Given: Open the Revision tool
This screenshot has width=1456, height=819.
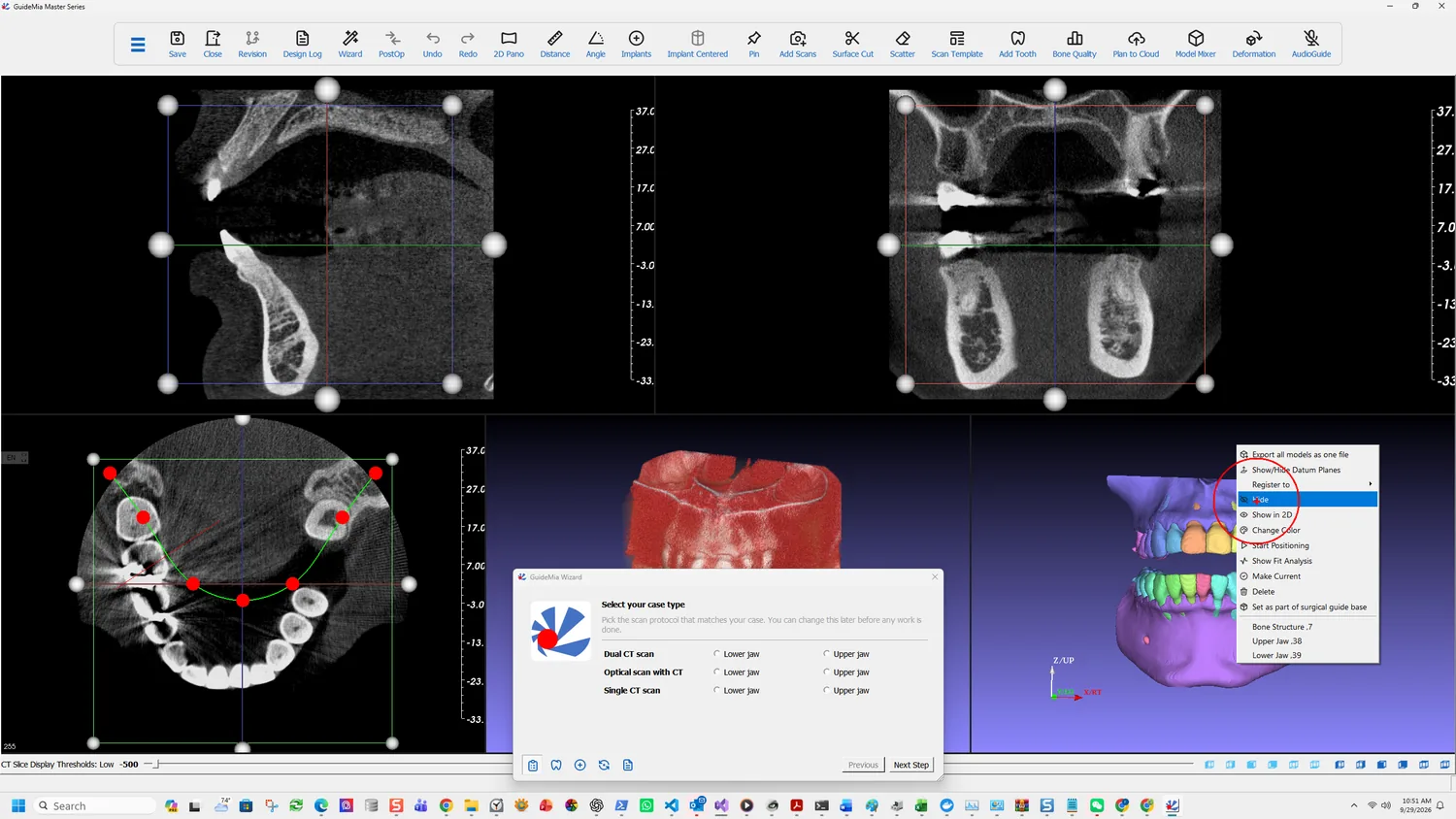Looking at the screenshot, I should pyautogui.click(x=252, y=44).
